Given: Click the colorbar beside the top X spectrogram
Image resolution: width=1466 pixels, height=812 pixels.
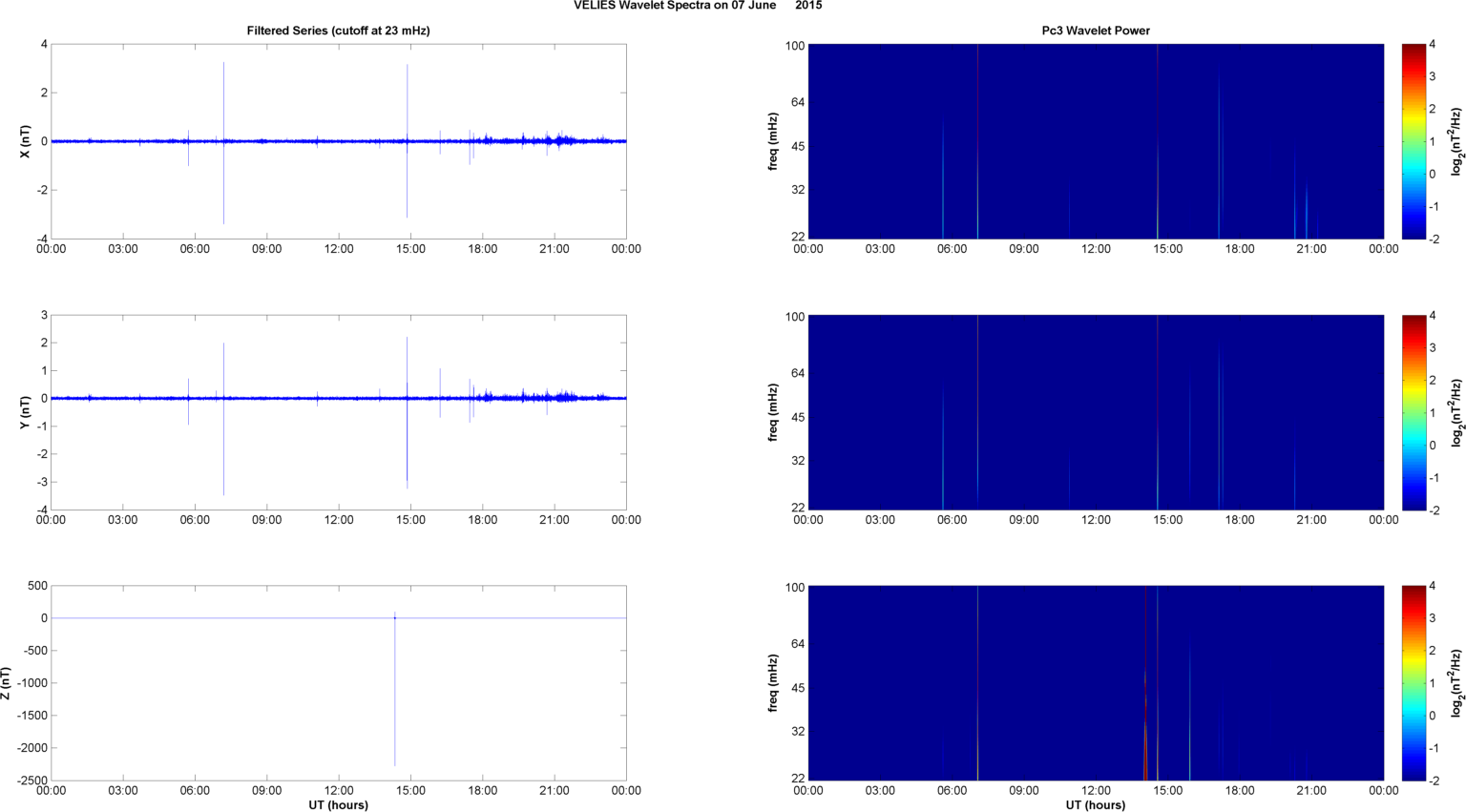Looking at the screenshot, I should tap(1414, 141).
